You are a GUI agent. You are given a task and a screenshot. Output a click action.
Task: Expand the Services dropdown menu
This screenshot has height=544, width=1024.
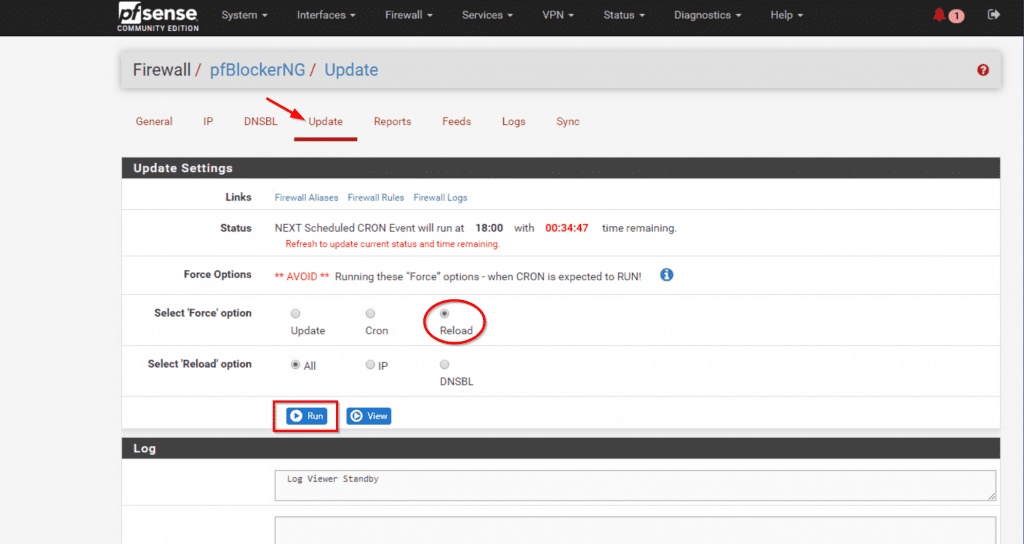coord(487,15)
